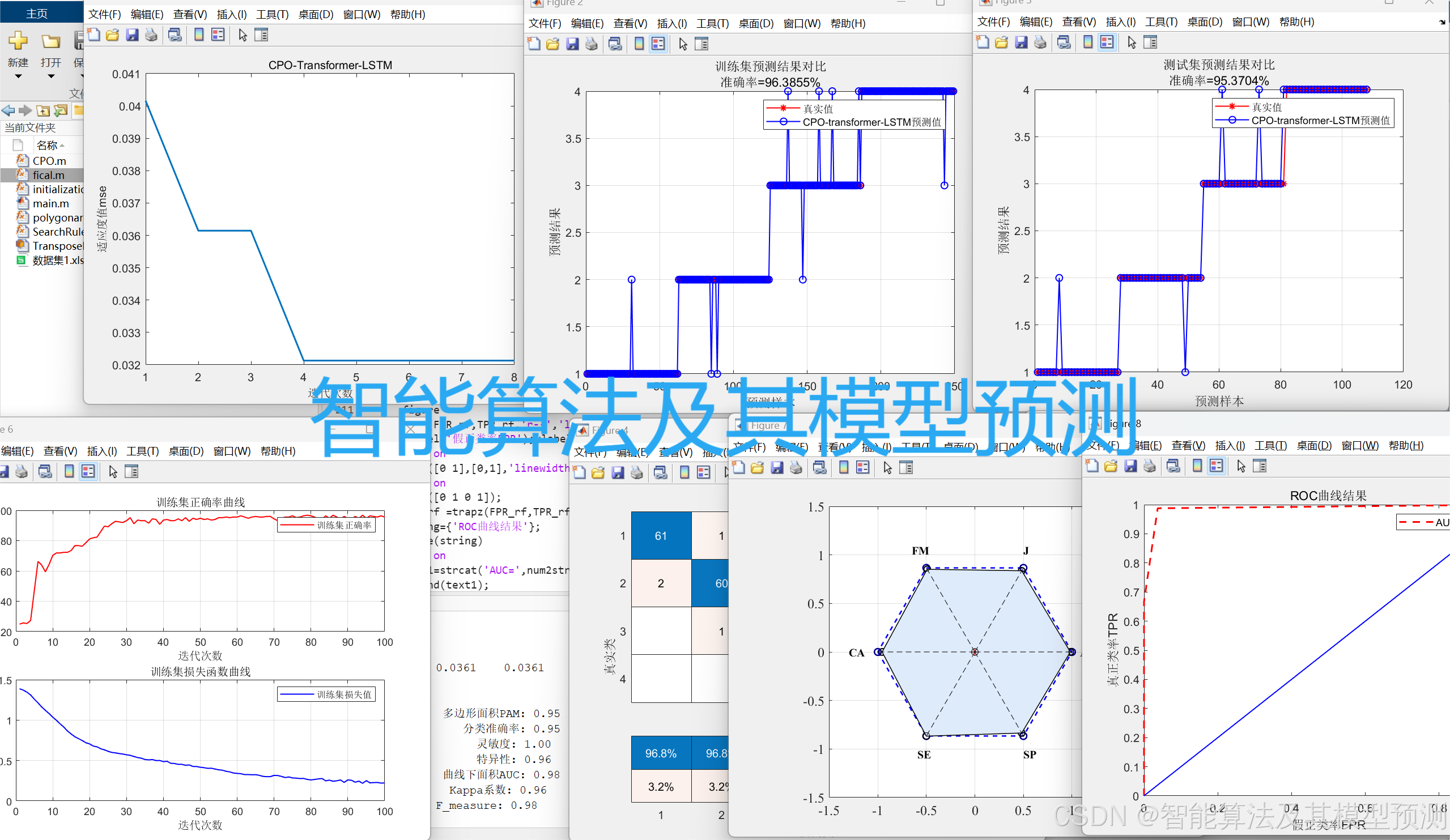Viewport: 1450px width, 840px height.
Task: Save the figure in Figure 2 toolbar
Action: (572, 44)
